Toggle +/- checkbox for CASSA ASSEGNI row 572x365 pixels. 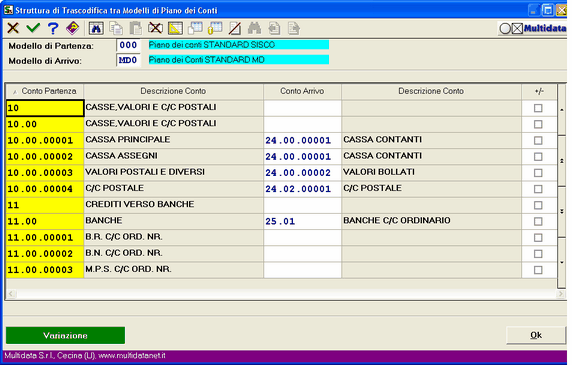click(x=538, y=157)
